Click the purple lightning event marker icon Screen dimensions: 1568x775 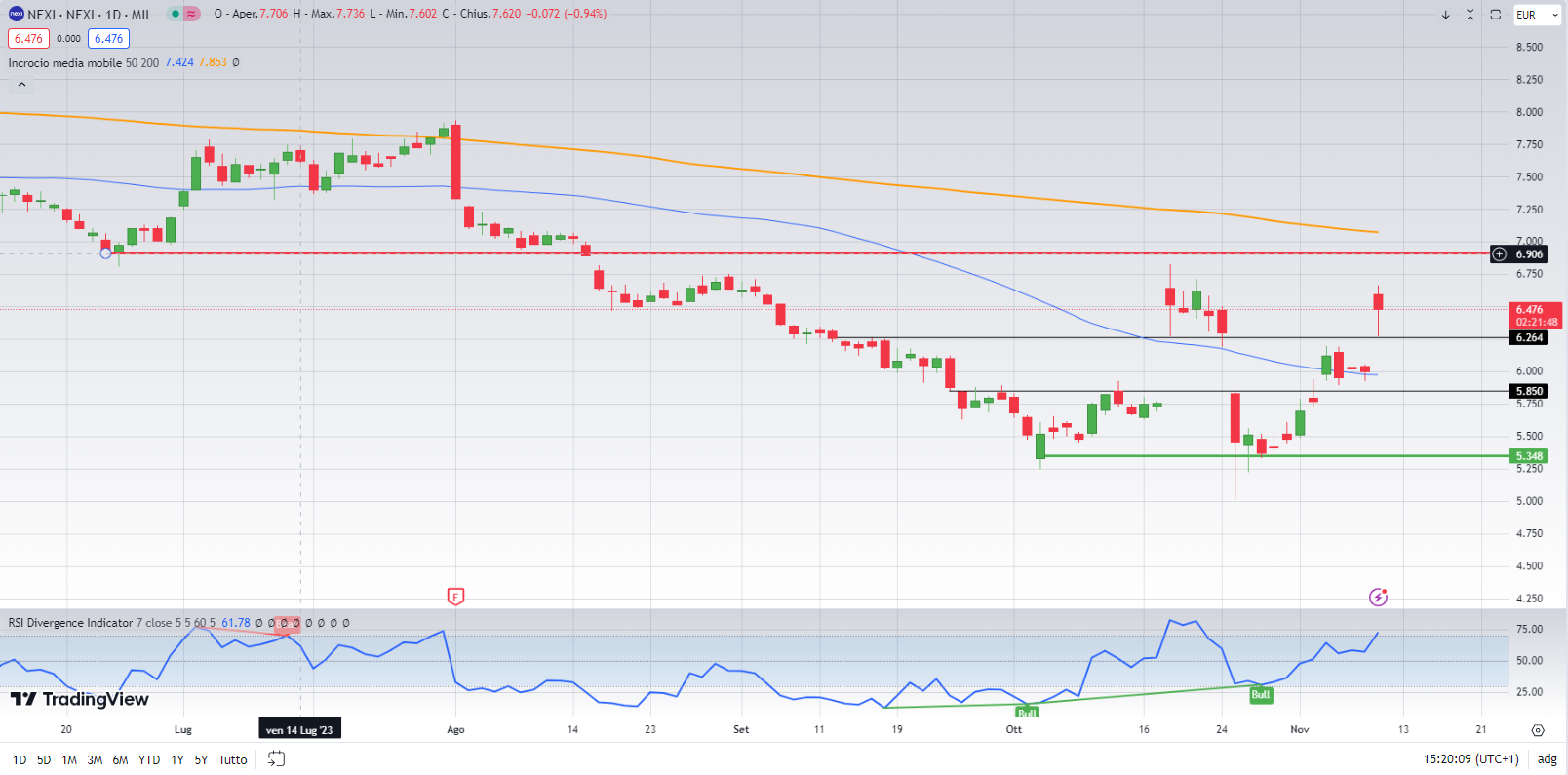pyautogui.click(x=1378, y=597)
